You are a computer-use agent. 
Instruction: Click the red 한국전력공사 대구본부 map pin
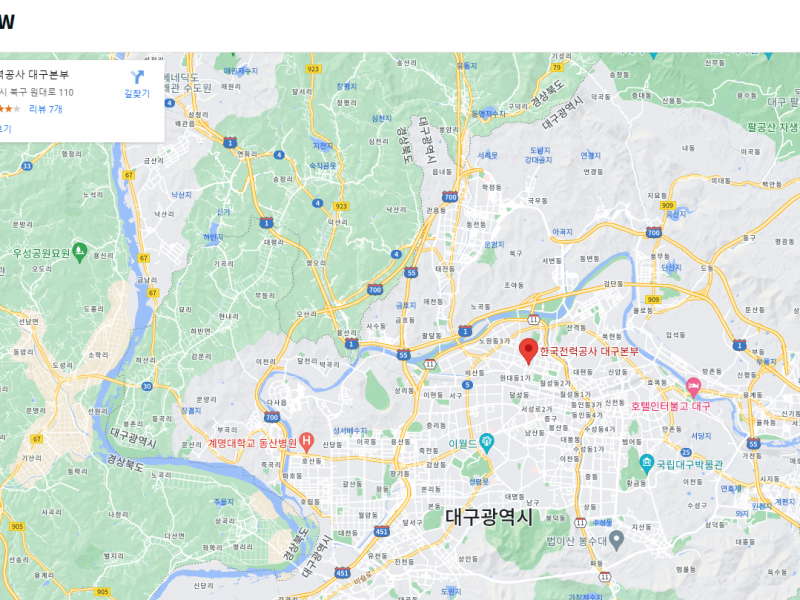click(528, 352)
